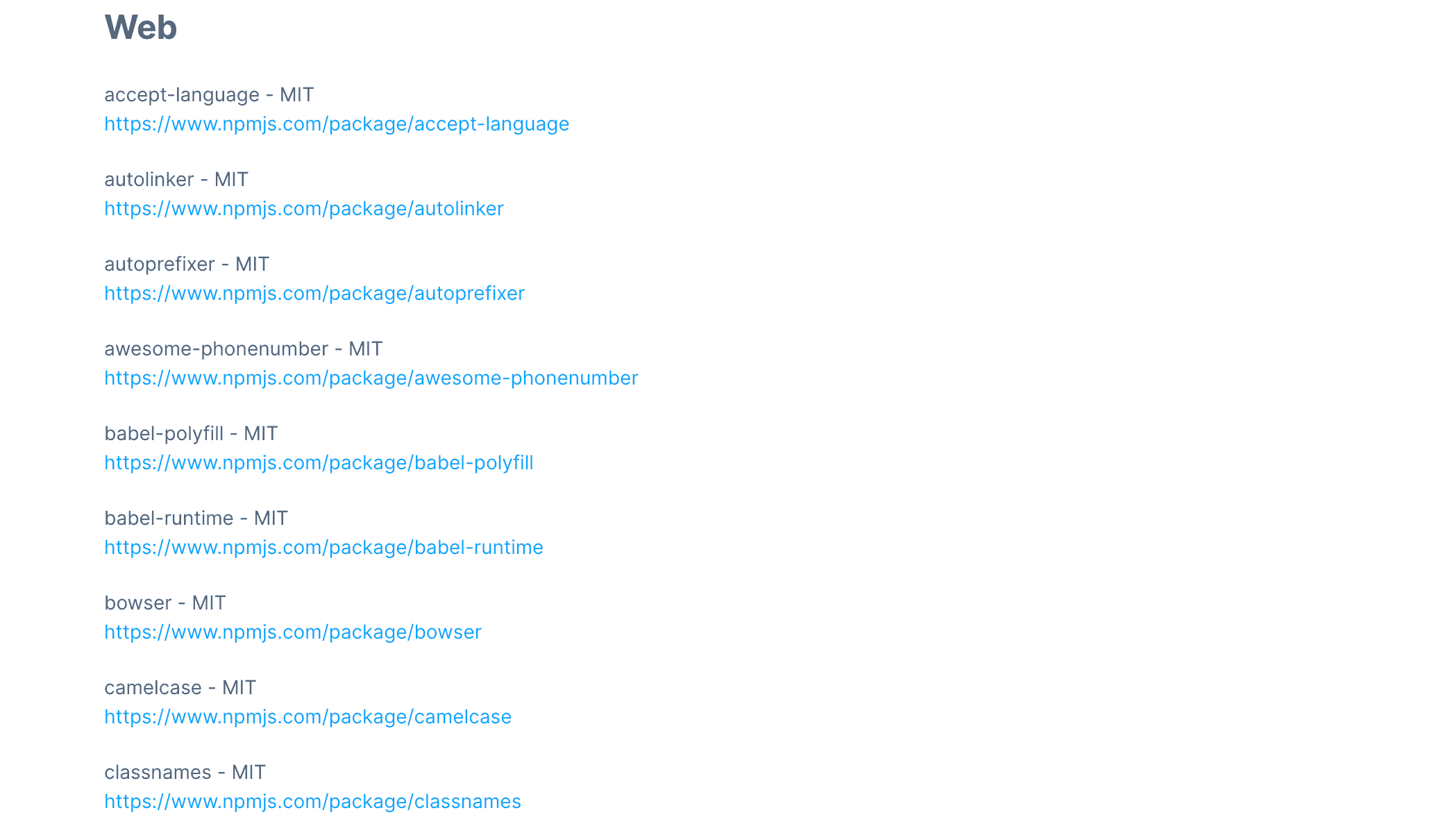
Task: Click the 'babel-polyfill - MIT' text
Action: pyautogui.click(x=191, y=434)
